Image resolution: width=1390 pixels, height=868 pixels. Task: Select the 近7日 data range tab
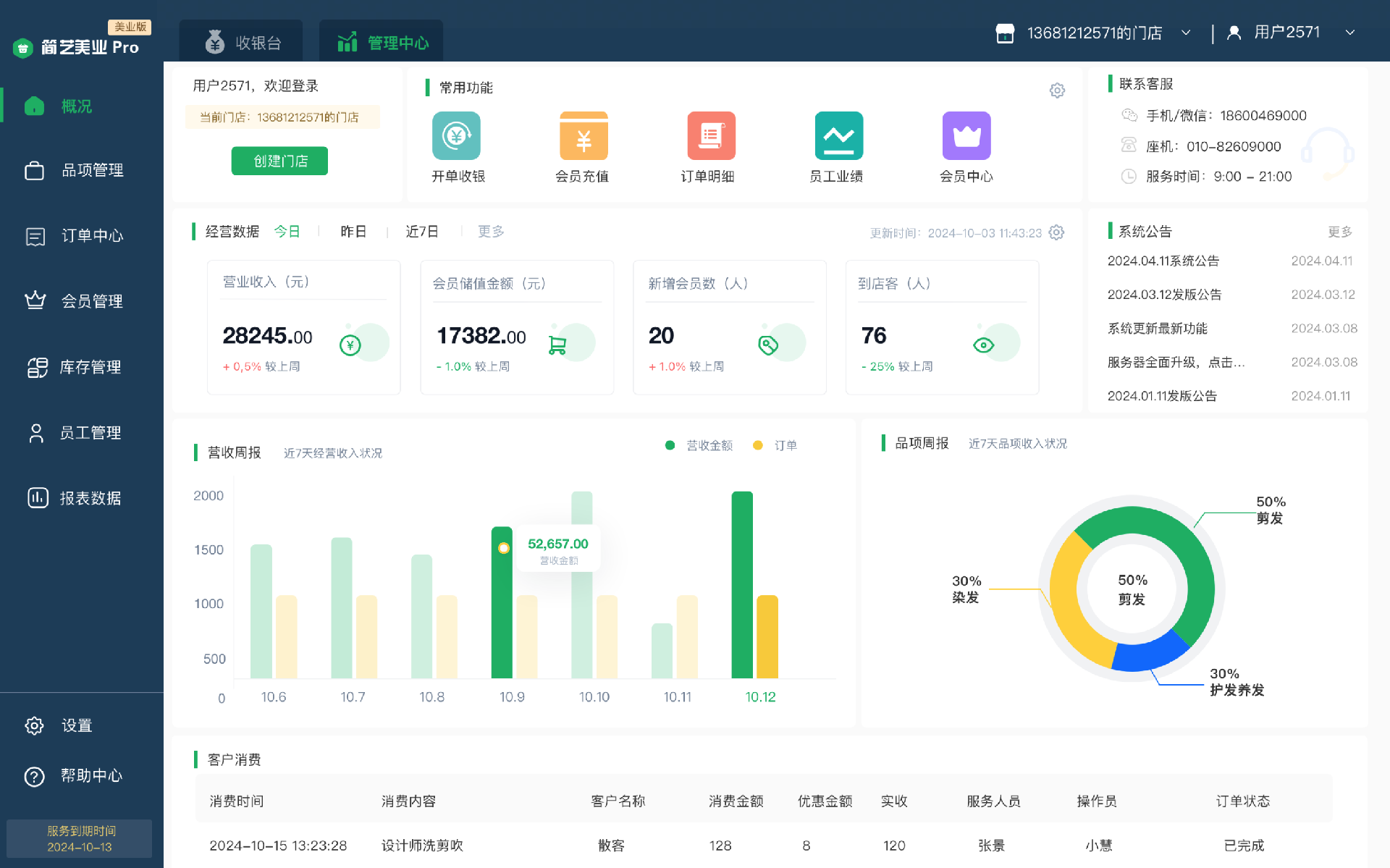[x=422, y=232]
